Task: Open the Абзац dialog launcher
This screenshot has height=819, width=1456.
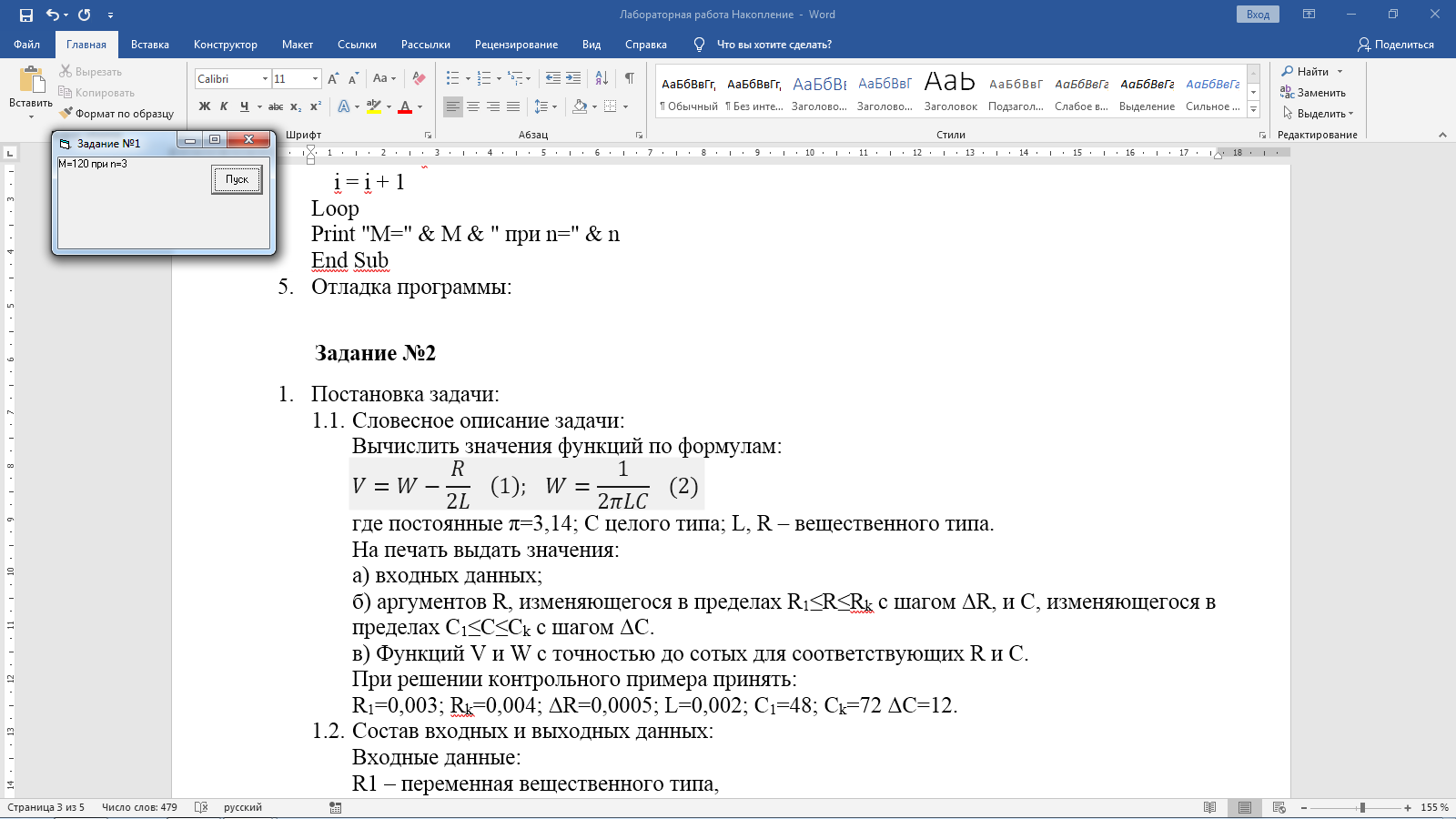Action: coord(639,135)
